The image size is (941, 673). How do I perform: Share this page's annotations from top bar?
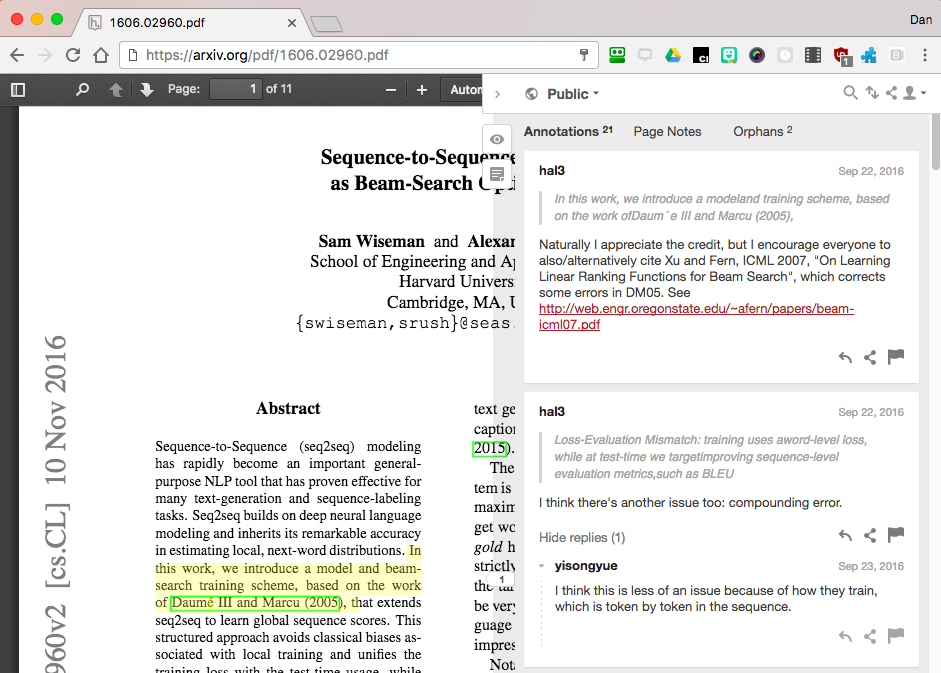(892, 93)
